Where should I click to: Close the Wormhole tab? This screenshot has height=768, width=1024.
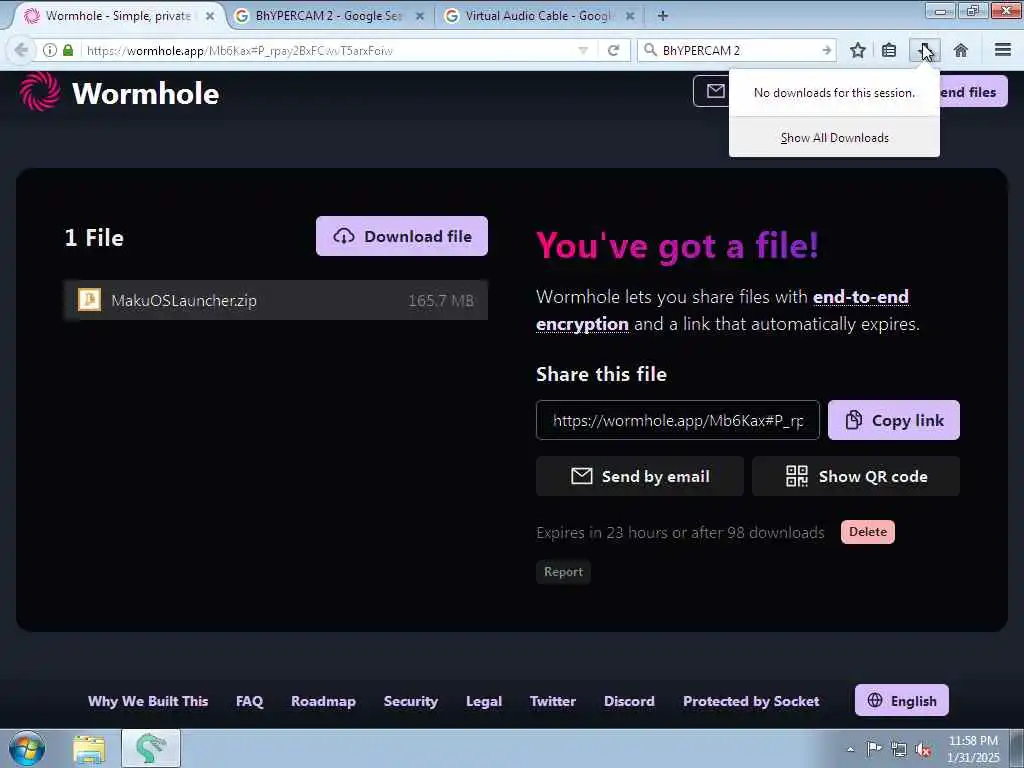coord(210,16)
